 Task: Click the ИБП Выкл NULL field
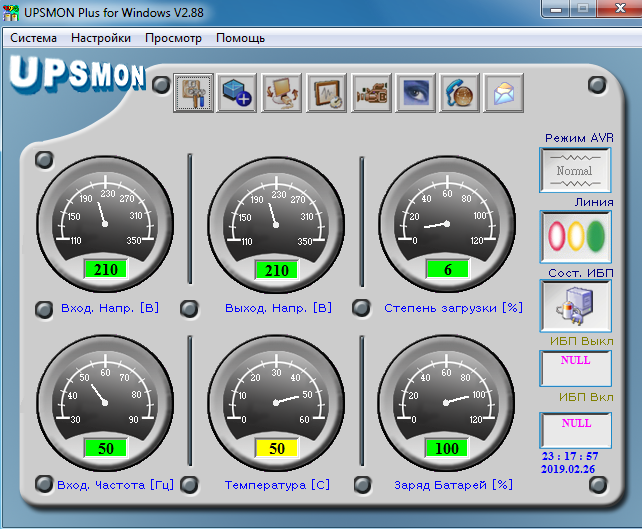click(x=576, y=368)
